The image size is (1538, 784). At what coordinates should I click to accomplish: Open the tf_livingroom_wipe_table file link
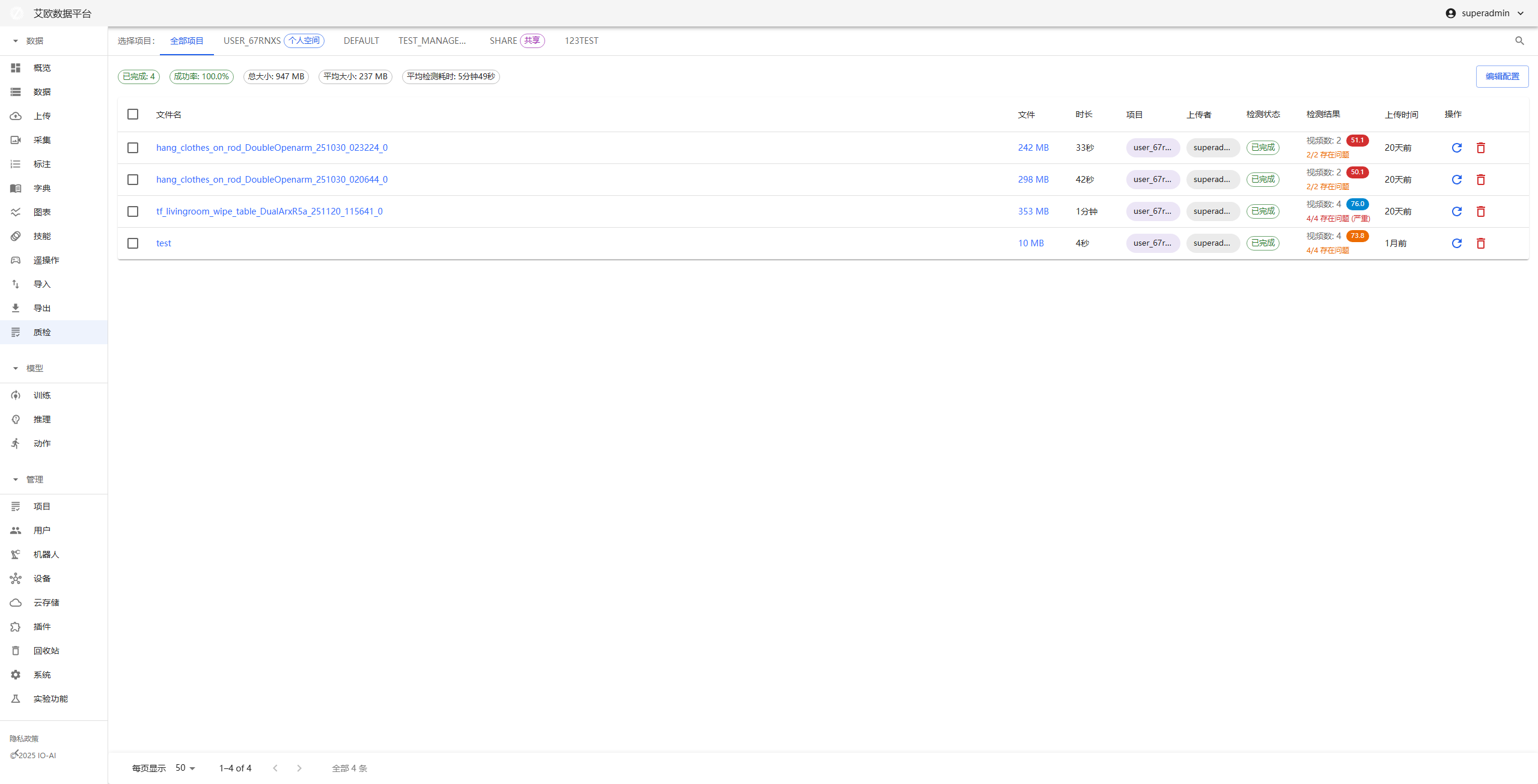point(269,211)
